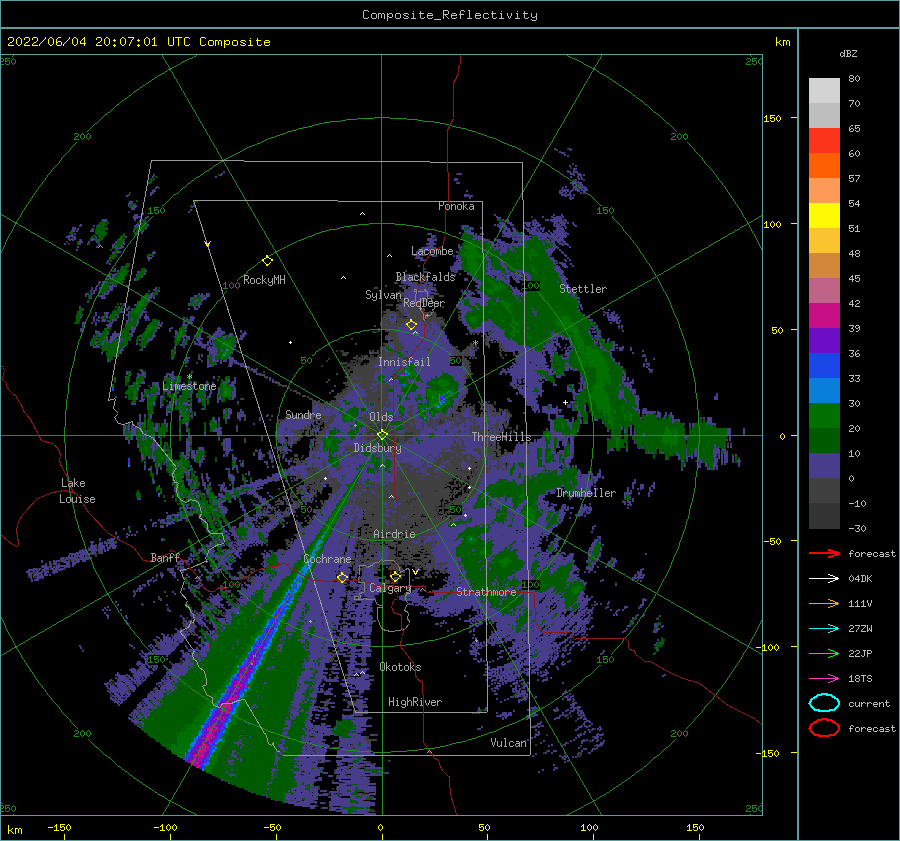Click the Lake Louise label
This screenshot has height=841, width=900.
(x=77, y=491)
